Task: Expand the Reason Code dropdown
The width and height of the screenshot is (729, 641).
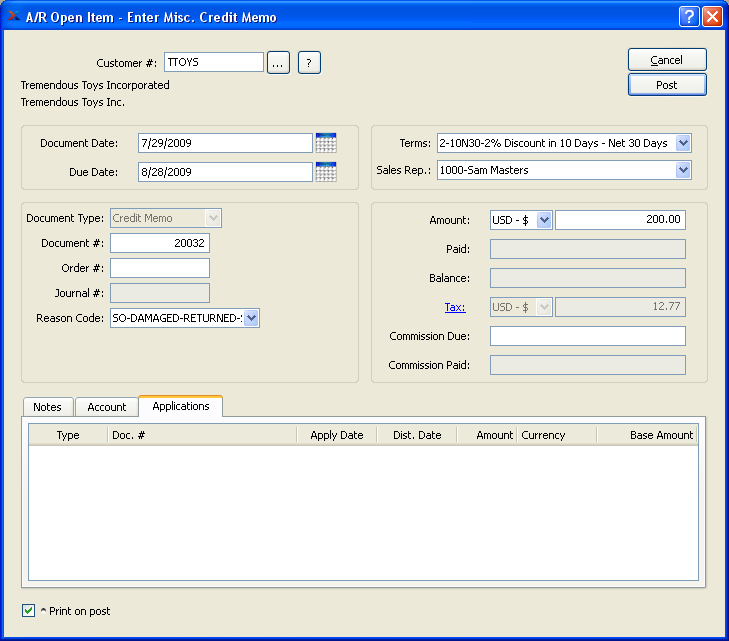Action: point(251,318)
